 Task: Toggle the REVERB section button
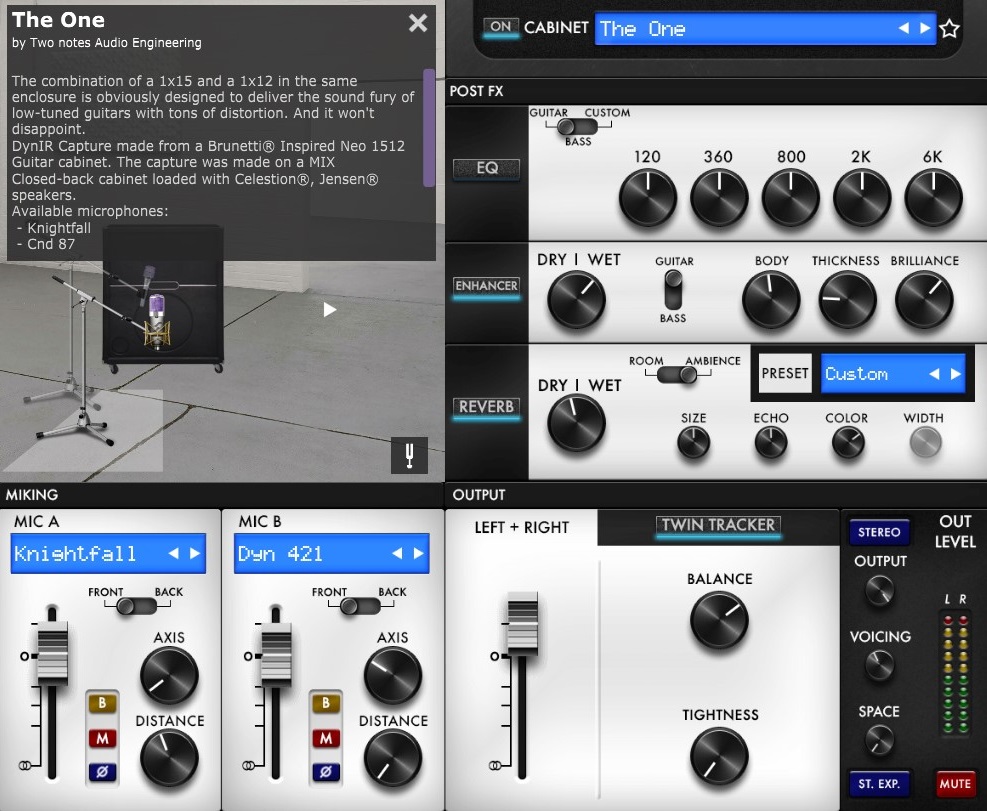[x=487, y=407]
